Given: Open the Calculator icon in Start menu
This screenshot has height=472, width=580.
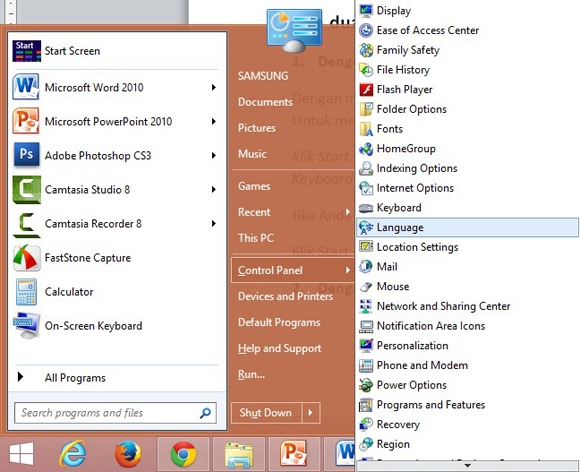Looking at the screenshot, I should (26, 292).
